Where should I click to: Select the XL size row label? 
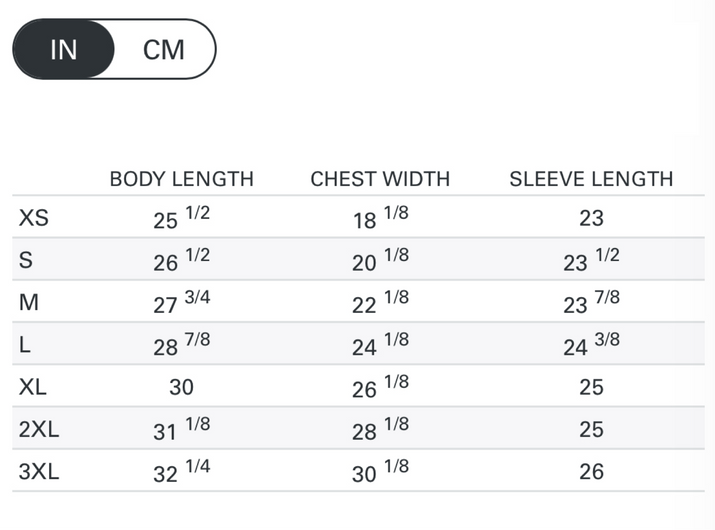[33, 387]
